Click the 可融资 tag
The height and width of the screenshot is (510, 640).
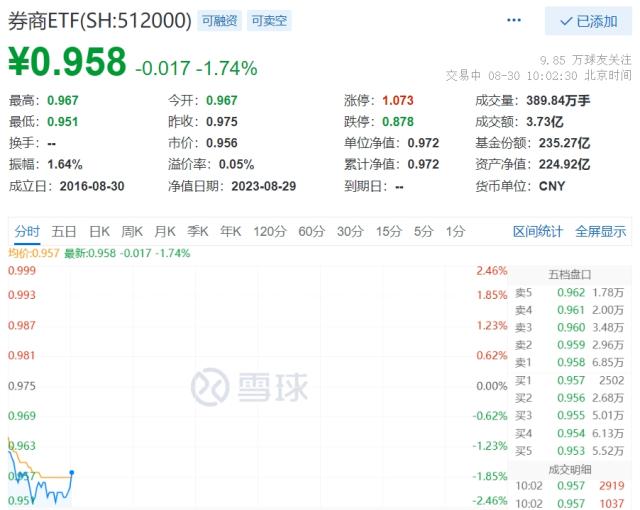pos(220,21)
